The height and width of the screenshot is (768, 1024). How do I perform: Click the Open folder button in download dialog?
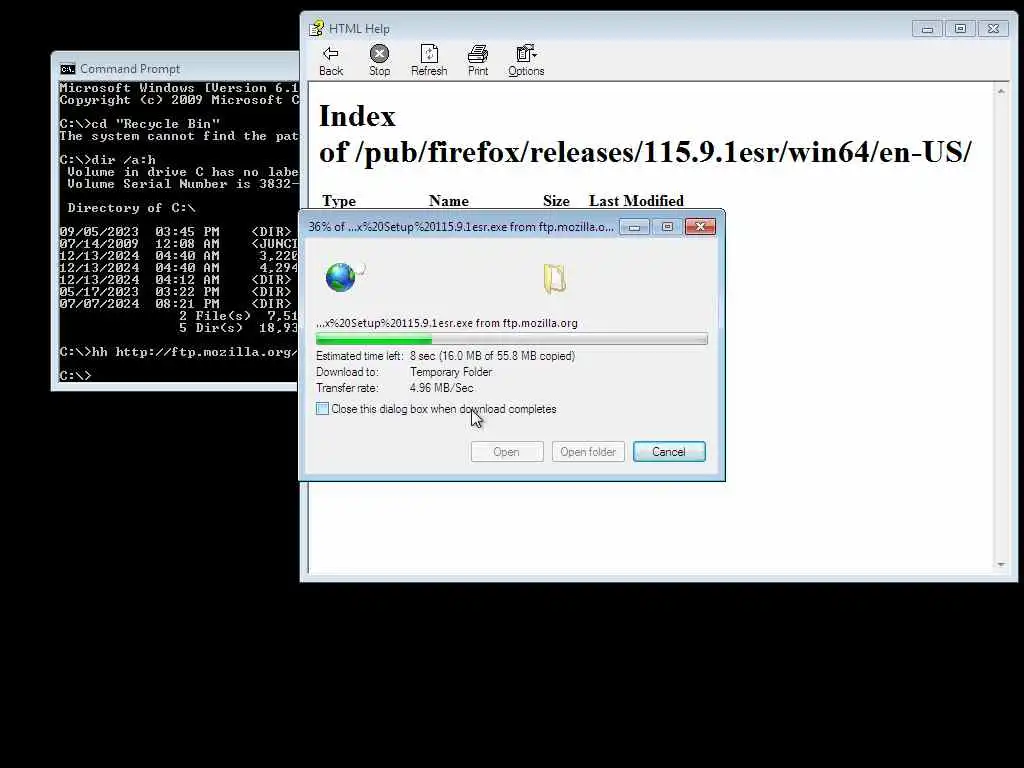pos(588,452)
